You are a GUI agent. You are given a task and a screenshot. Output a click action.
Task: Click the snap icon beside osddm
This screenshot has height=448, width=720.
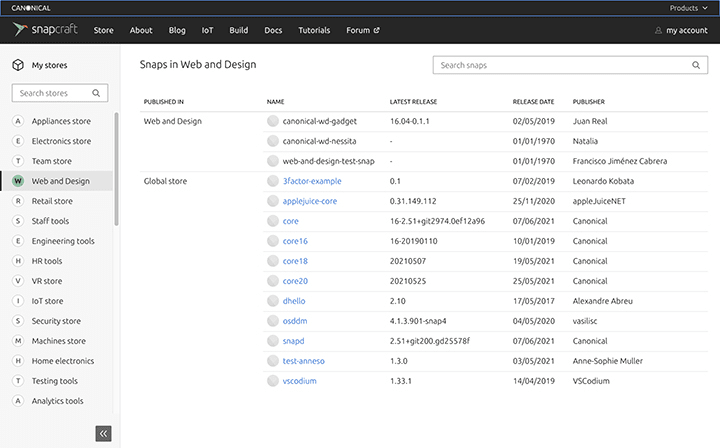[x=273, y=321]
